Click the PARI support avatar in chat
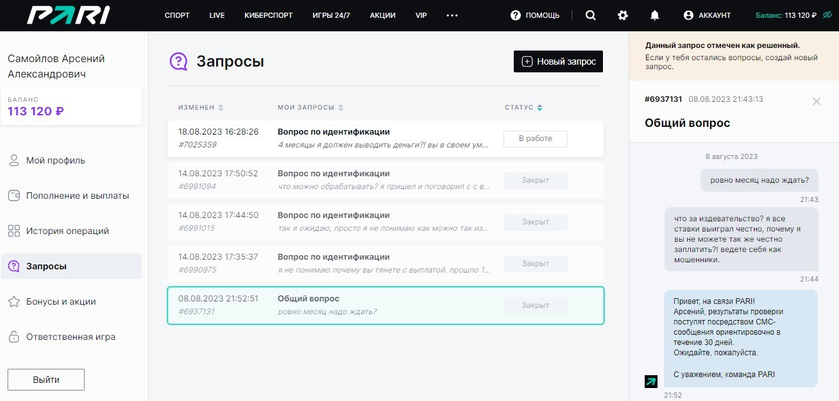839x401 pixels. [651, 381]
